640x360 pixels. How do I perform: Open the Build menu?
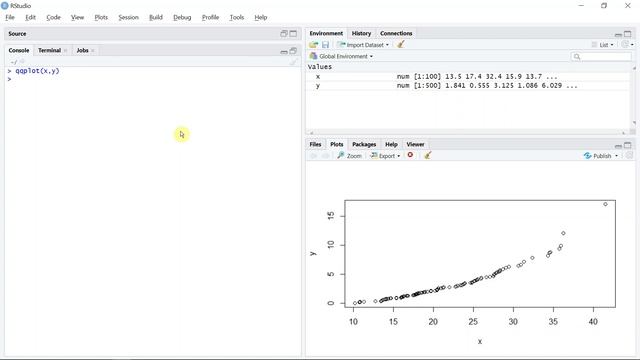coord(156,17)
